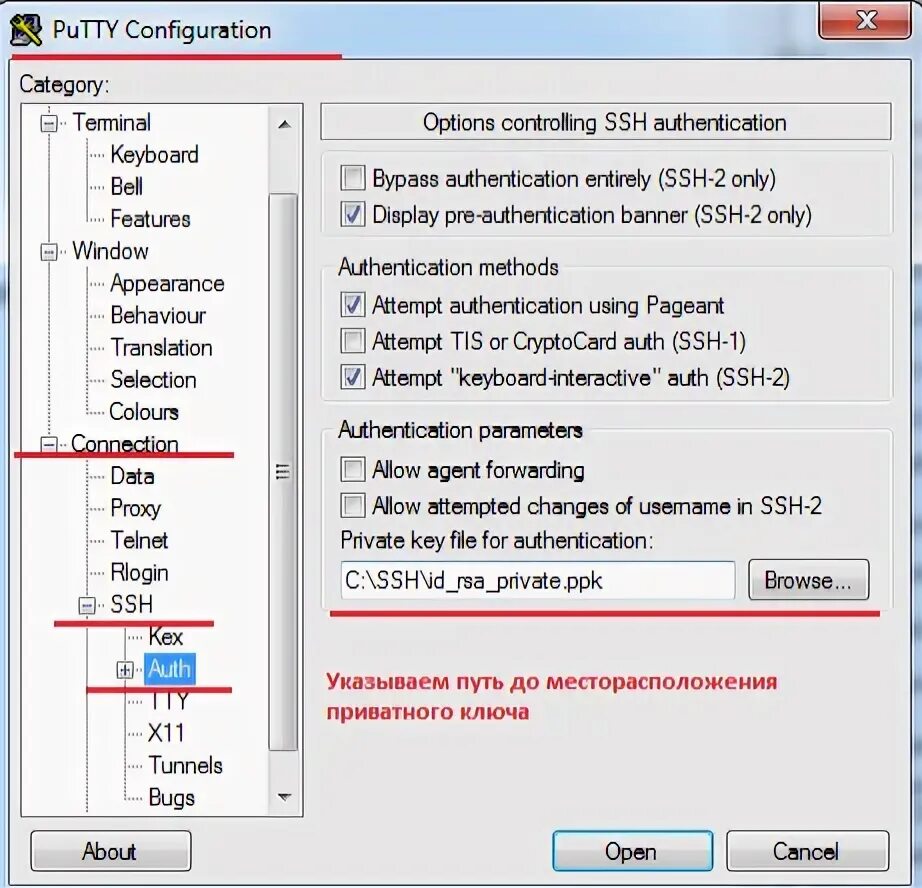Collapse the SSH tree node

click(87, 605)
